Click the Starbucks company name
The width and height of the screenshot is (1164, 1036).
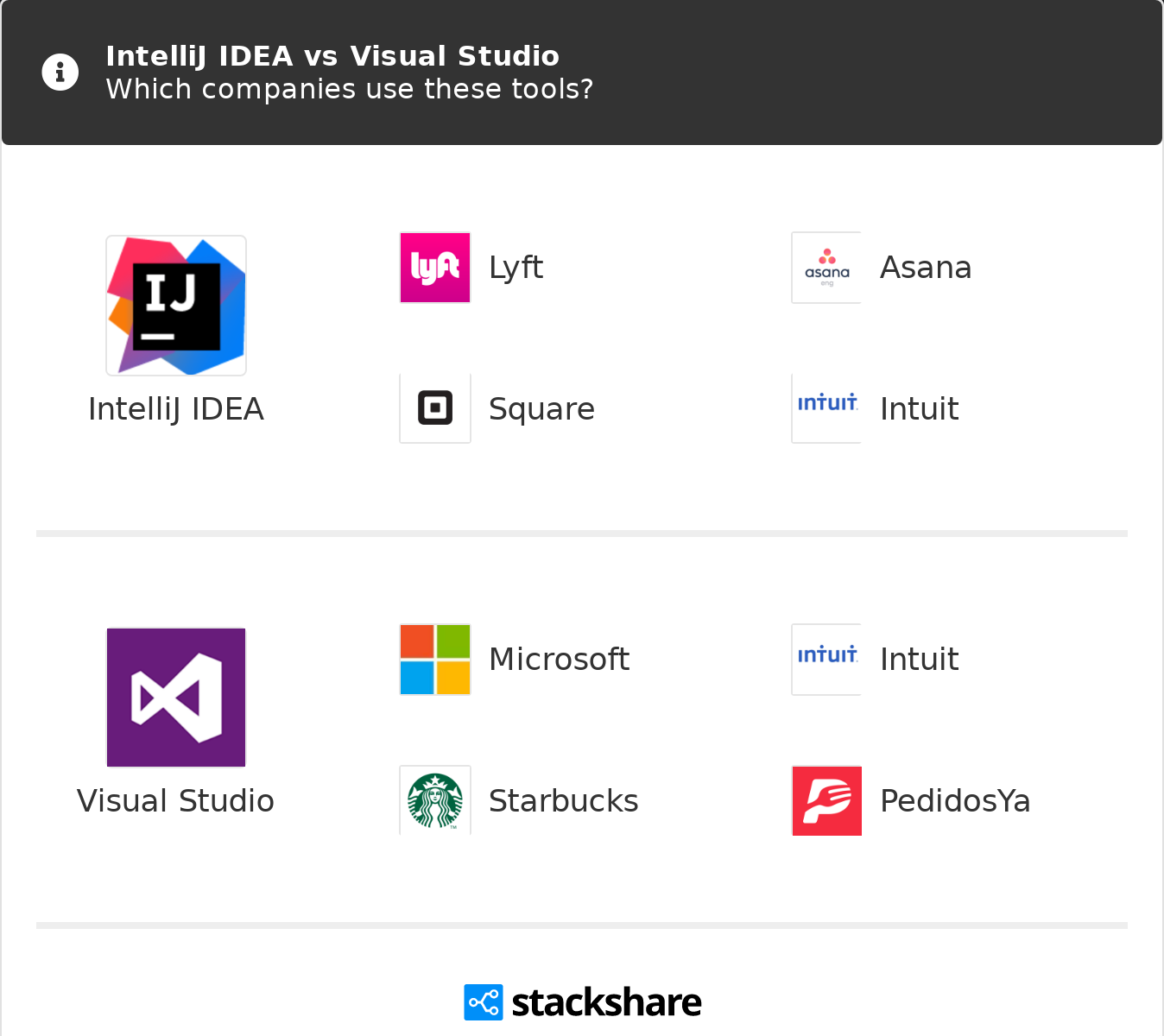563,801
